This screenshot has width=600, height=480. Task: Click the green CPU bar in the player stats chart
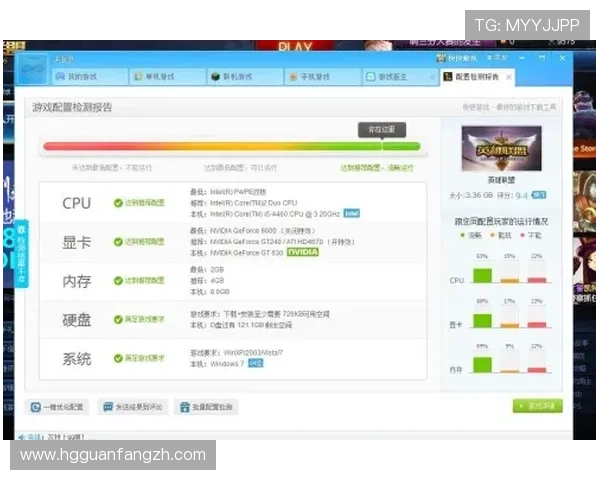pyautogui.click(x=482, y=276)
